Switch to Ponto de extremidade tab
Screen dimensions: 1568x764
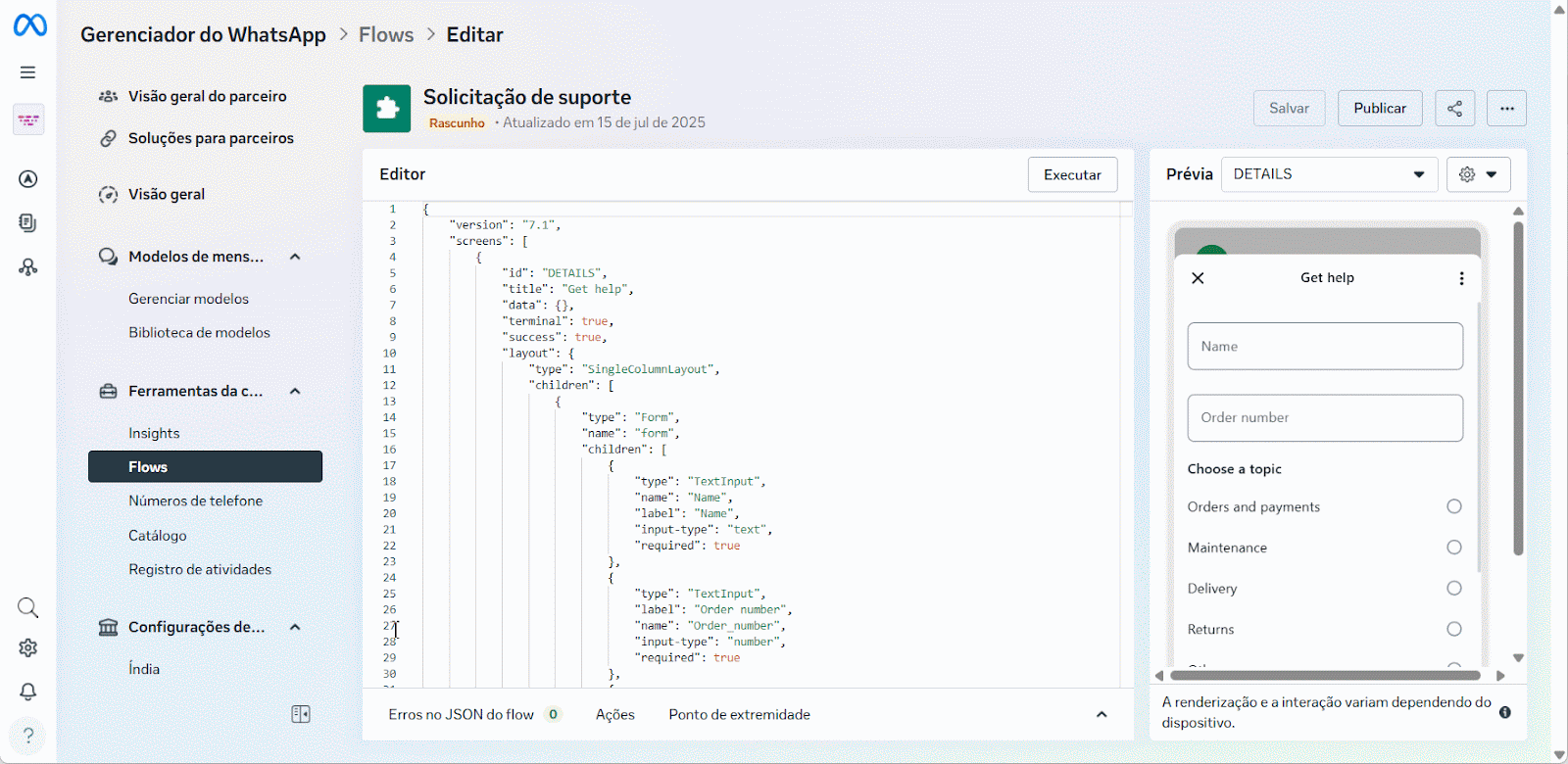point(740,714)
